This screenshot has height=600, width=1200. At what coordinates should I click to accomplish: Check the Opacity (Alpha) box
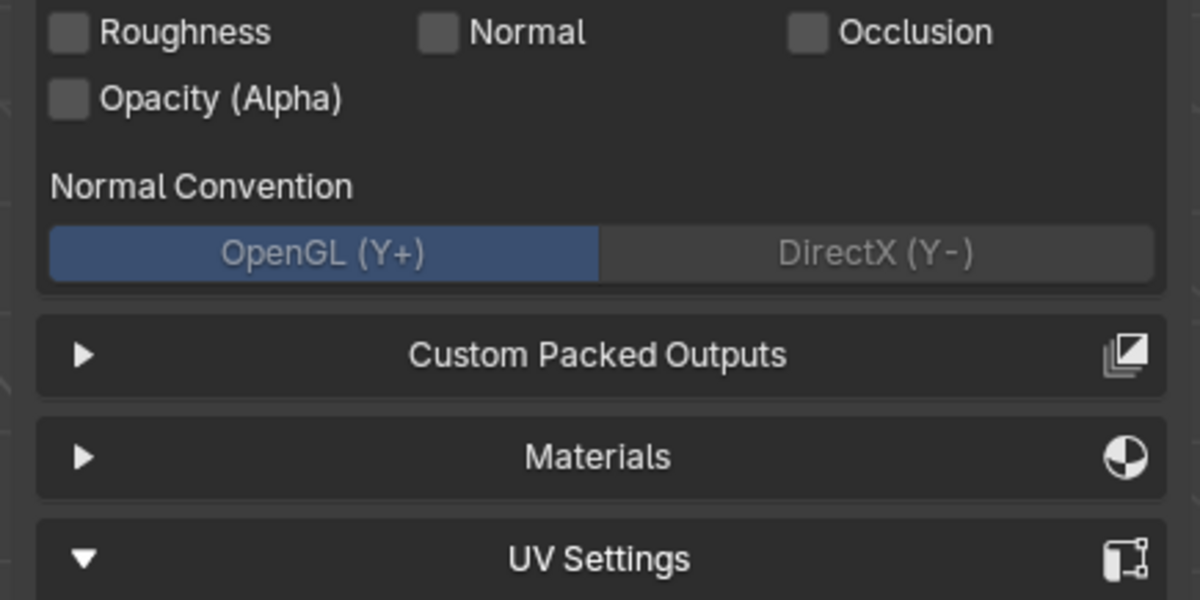click(x=69, y=99)
